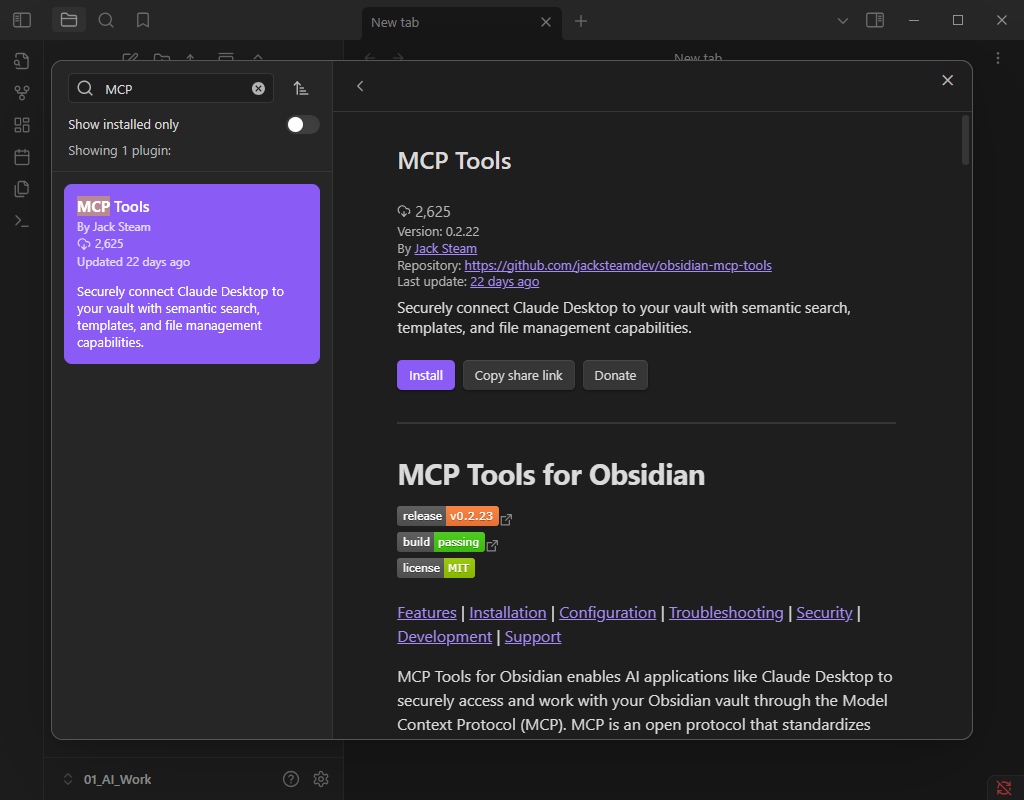
Task: Click the 'MCP Tools for Obsidian' heading
Action: pyautogui.click(x=551, y=475)
